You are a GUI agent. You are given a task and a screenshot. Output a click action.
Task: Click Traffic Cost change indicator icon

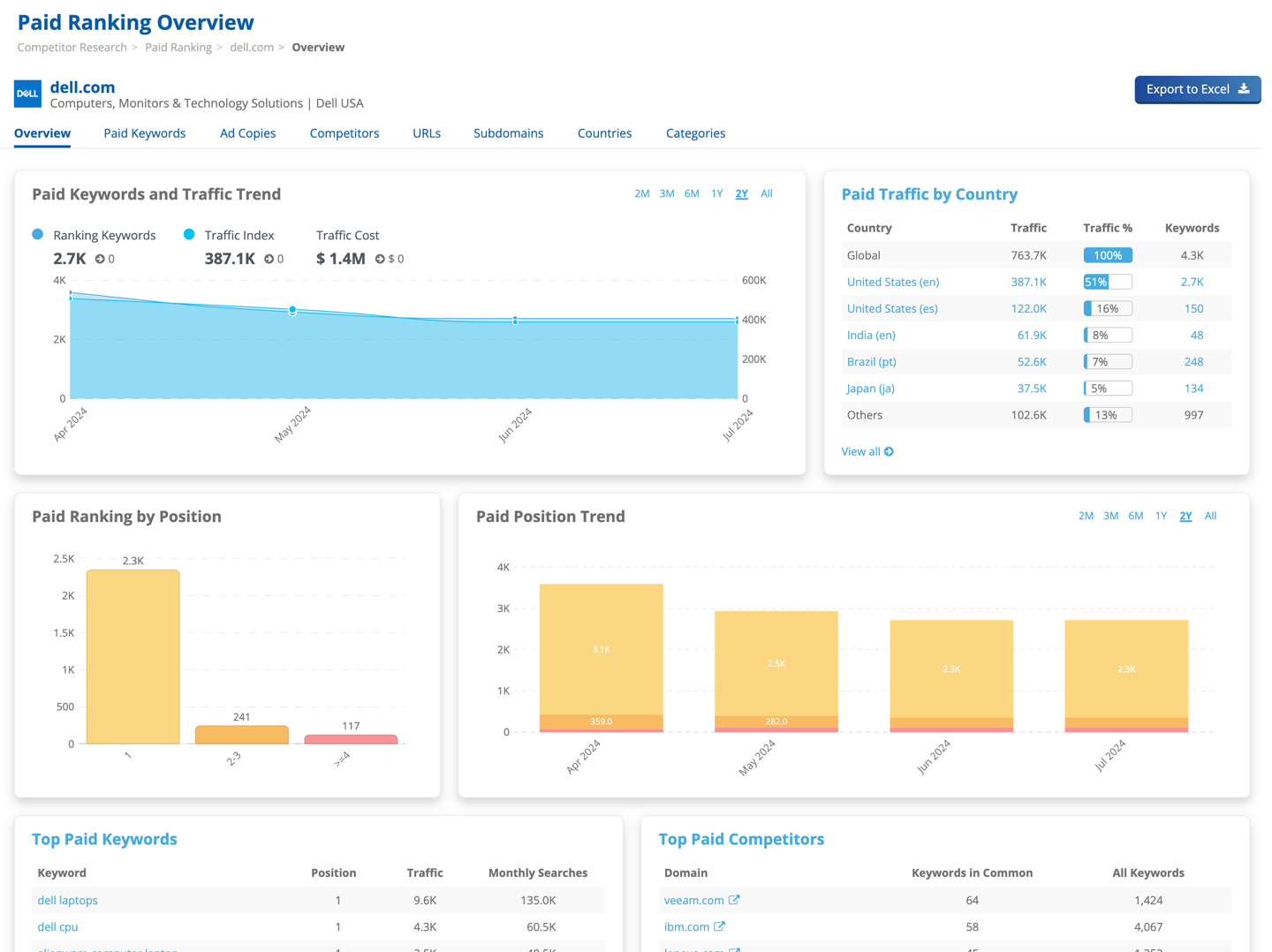pos(380,259)
